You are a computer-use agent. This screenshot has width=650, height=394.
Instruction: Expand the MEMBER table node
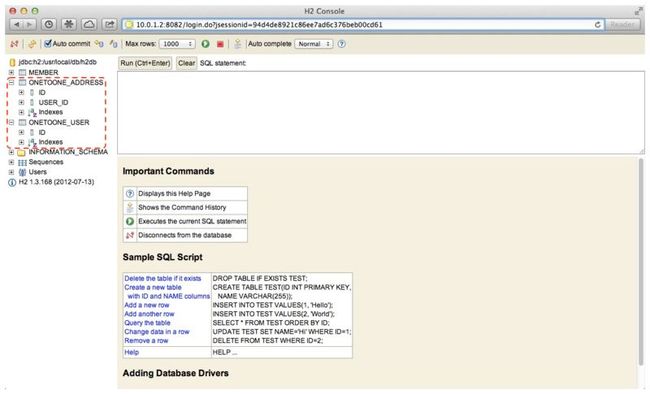pyautogui.click(x=12, y=73)
